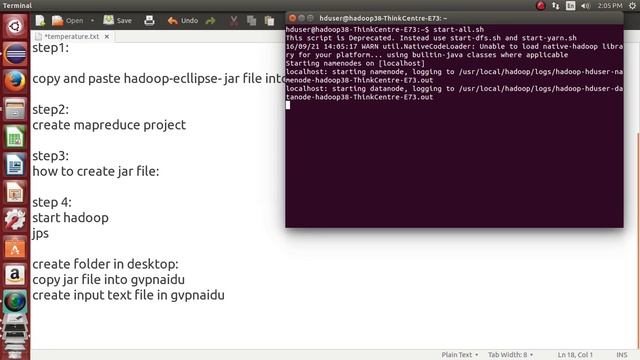The image size is (640, 360).
Task: Expand the recent files arrow beside Open
Action: 92,20
